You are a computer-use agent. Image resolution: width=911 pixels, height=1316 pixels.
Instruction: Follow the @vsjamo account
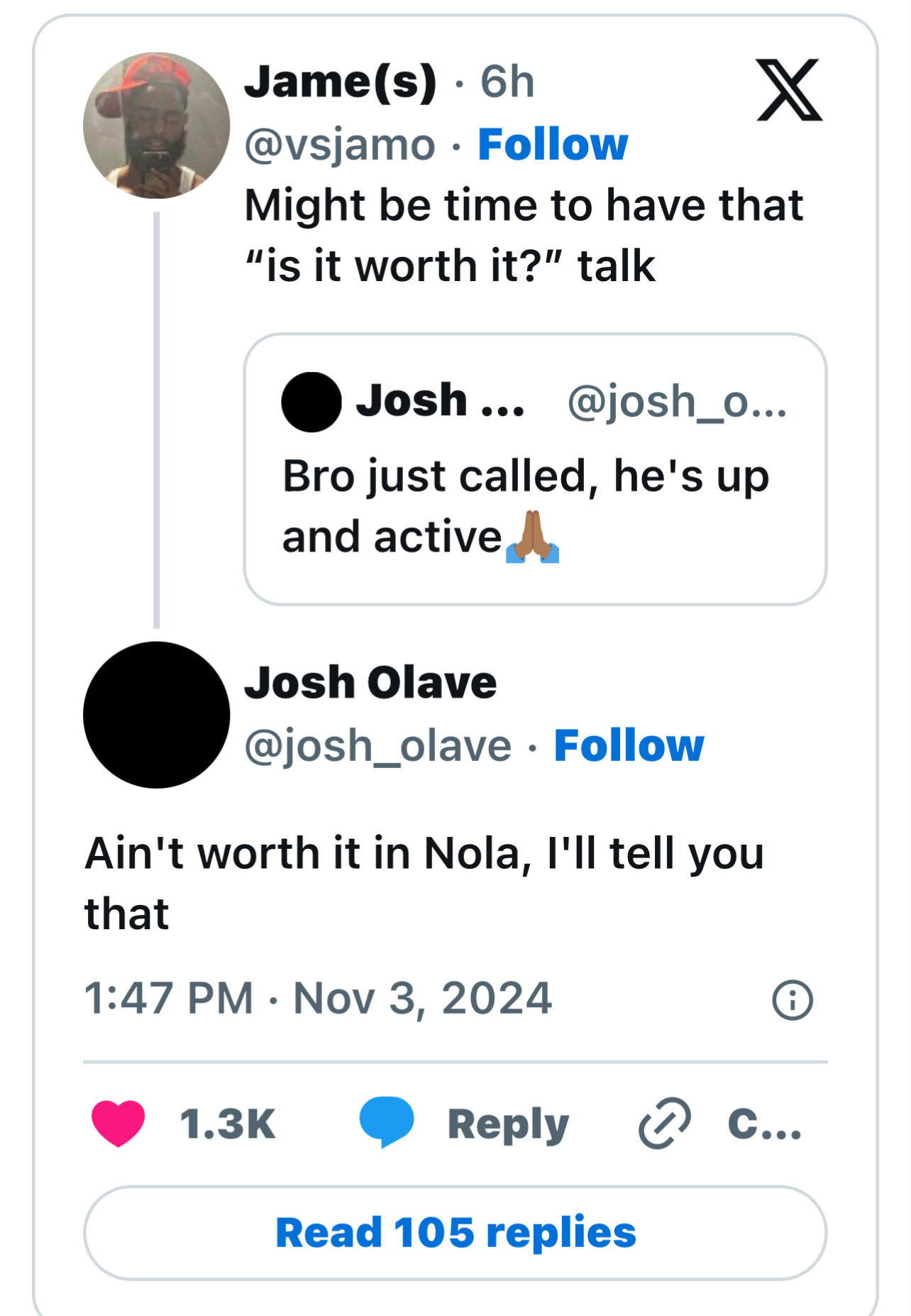coord(553,145)
